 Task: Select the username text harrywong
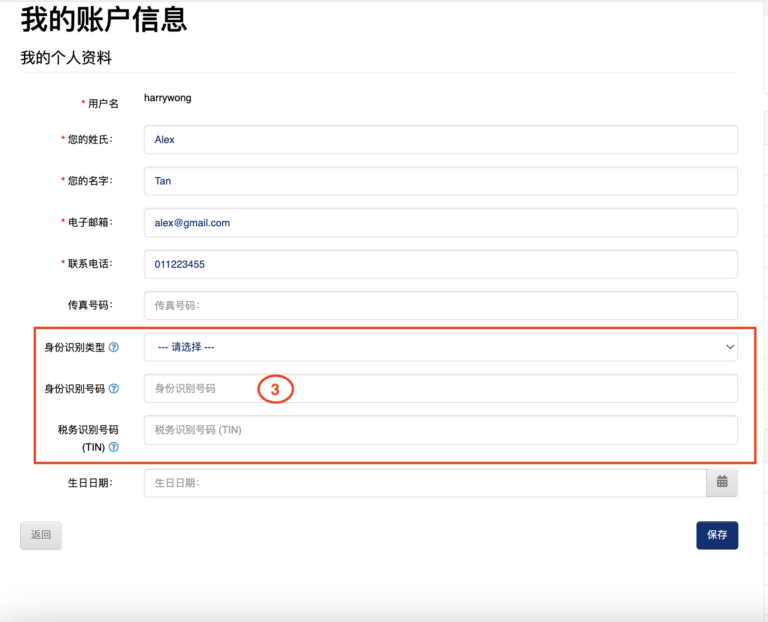click(168, 98)
